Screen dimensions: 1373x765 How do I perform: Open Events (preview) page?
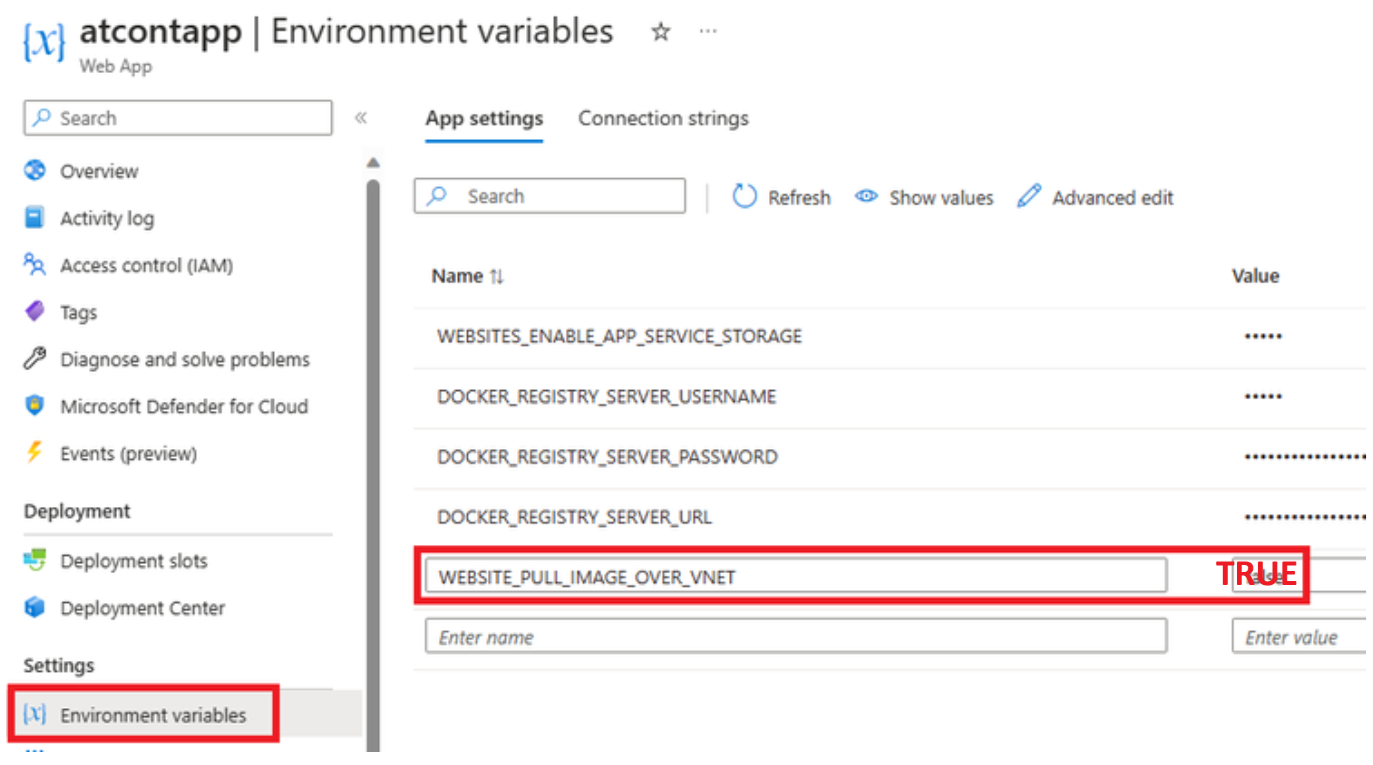tap(128, 453)
